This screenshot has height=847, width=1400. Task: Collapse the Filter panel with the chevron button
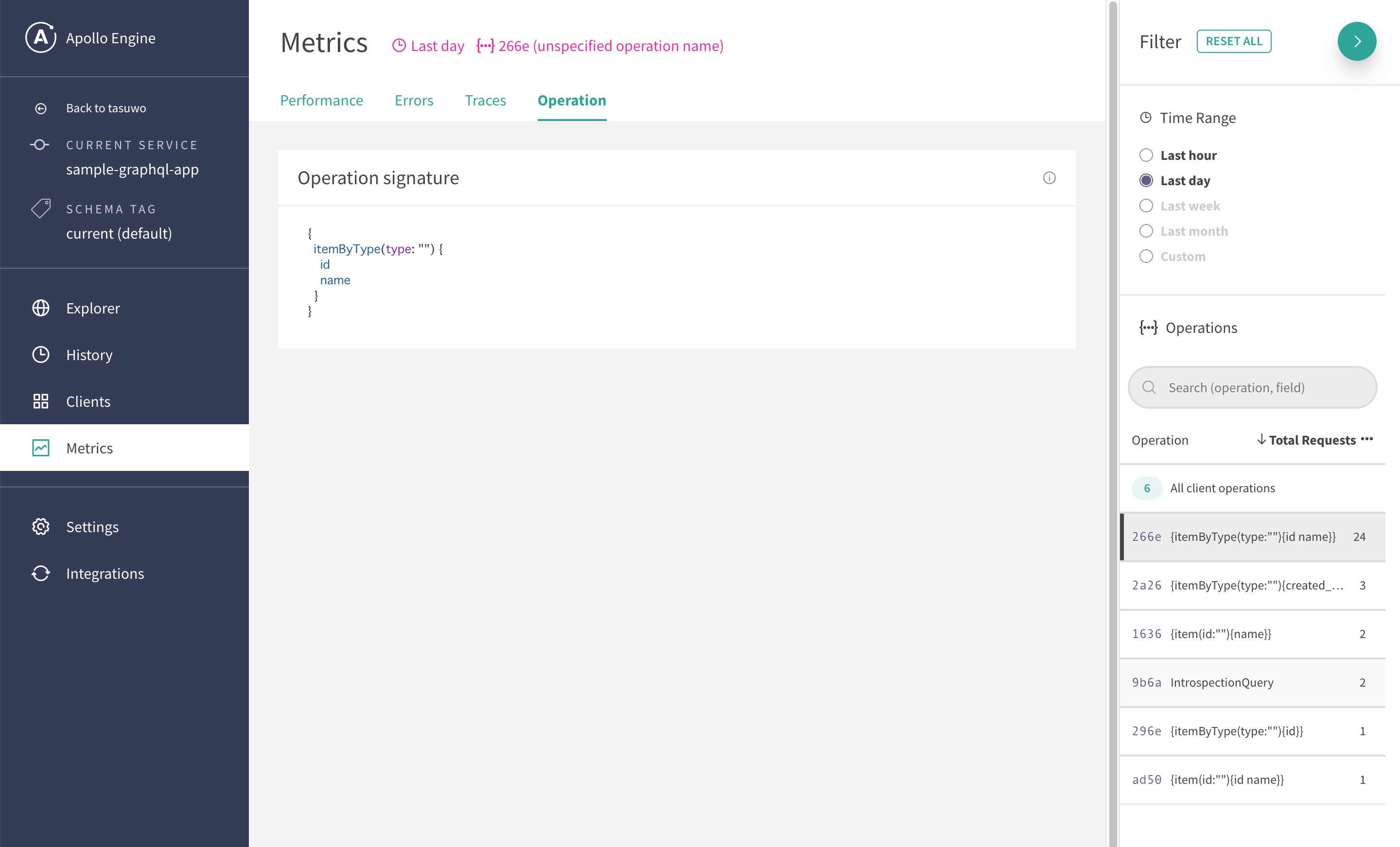pyautogui.click(x=1357, y=41)
